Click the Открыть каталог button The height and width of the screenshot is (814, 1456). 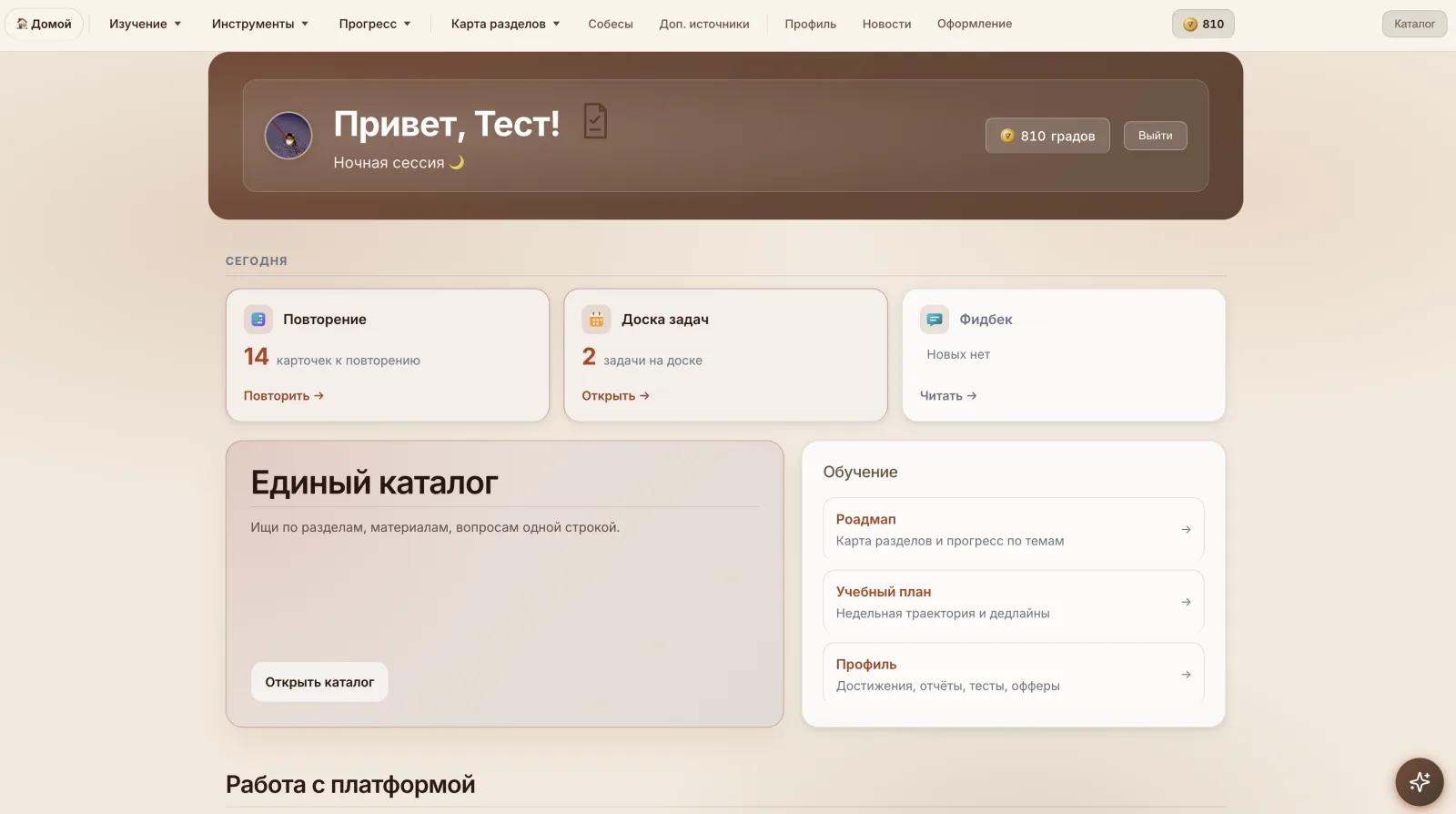(x=319, y=682)
